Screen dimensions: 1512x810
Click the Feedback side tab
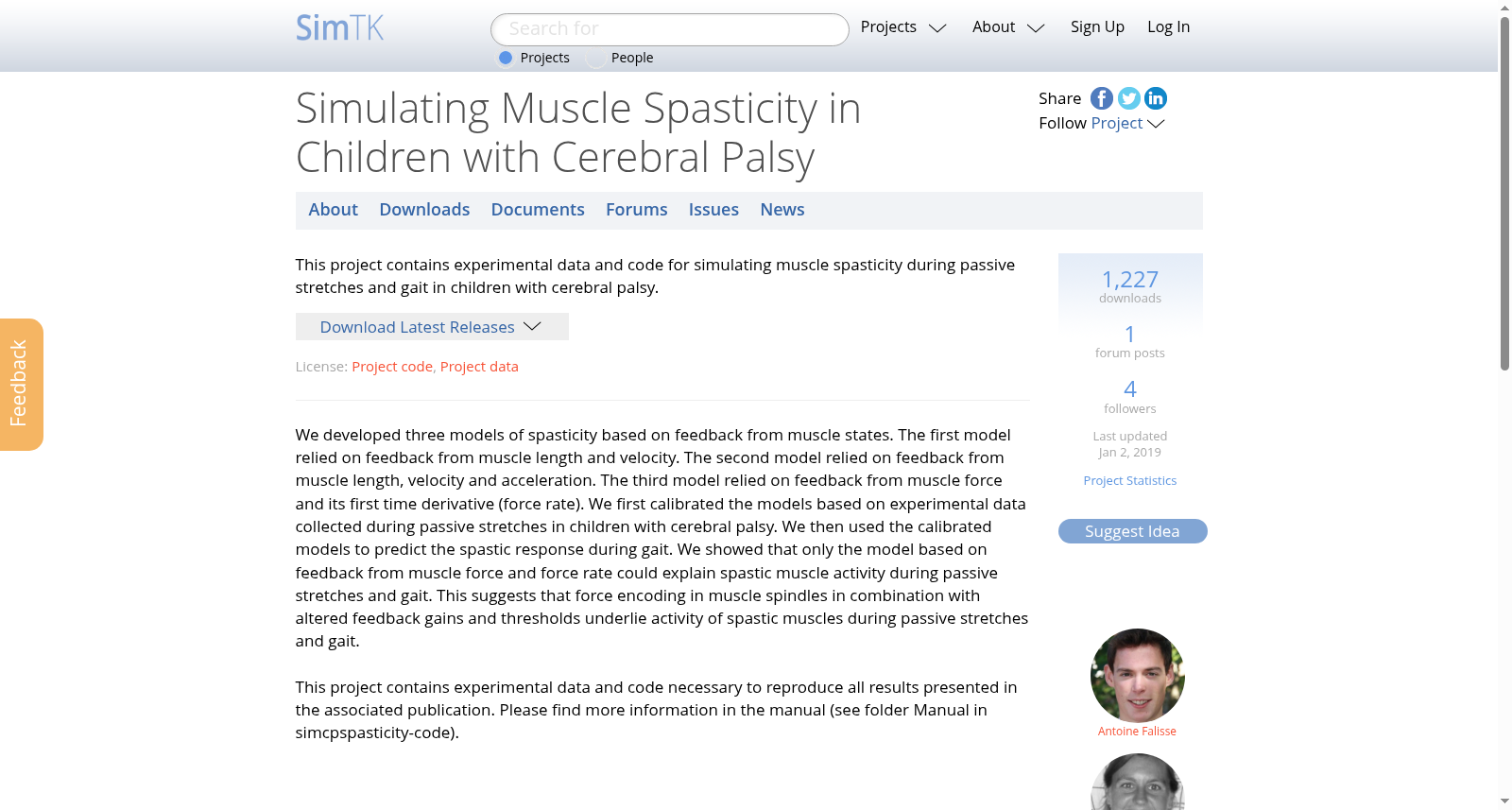(x=22, y=385)
